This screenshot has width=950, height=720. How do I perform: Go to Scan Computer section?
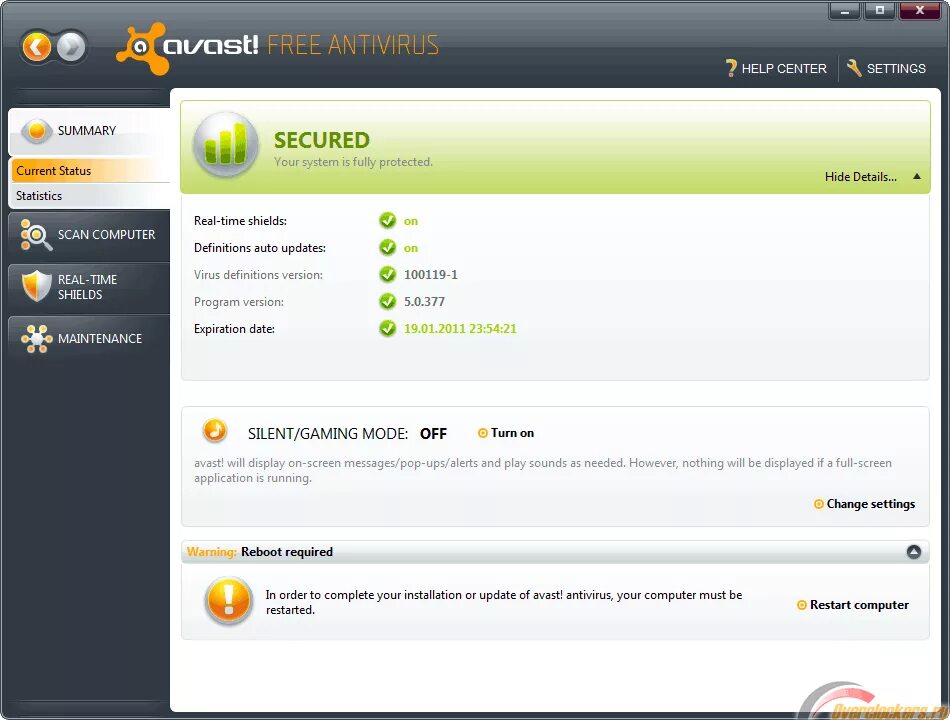(89, 235)
